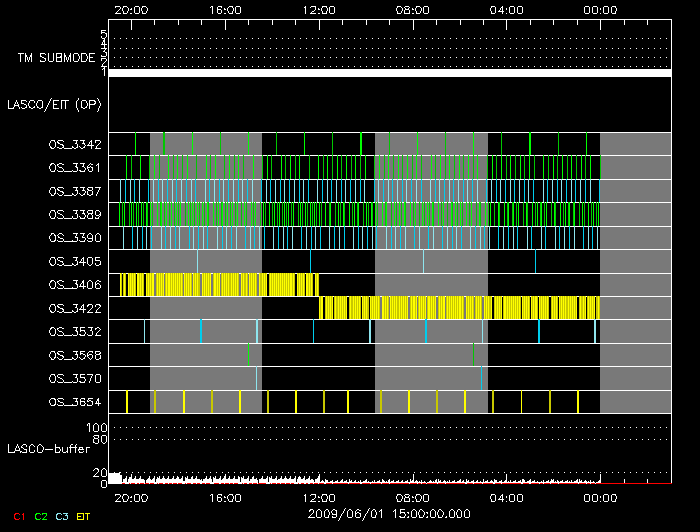Select the C3 legend entry
Viewport: 700px width, 532px height.
[x=62, y=516]
